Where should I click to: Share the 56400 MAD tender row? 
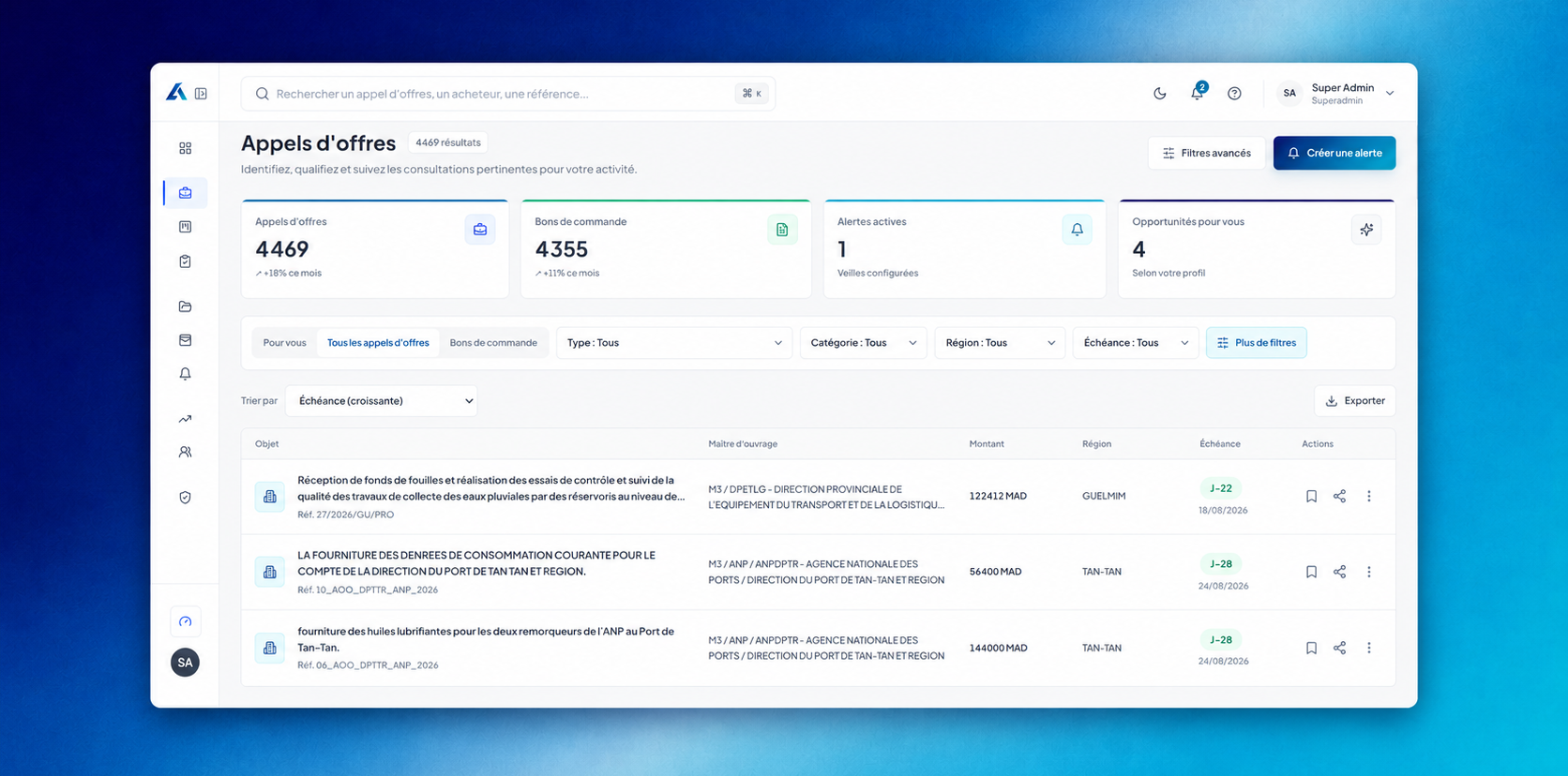(x=1339, y=572)
